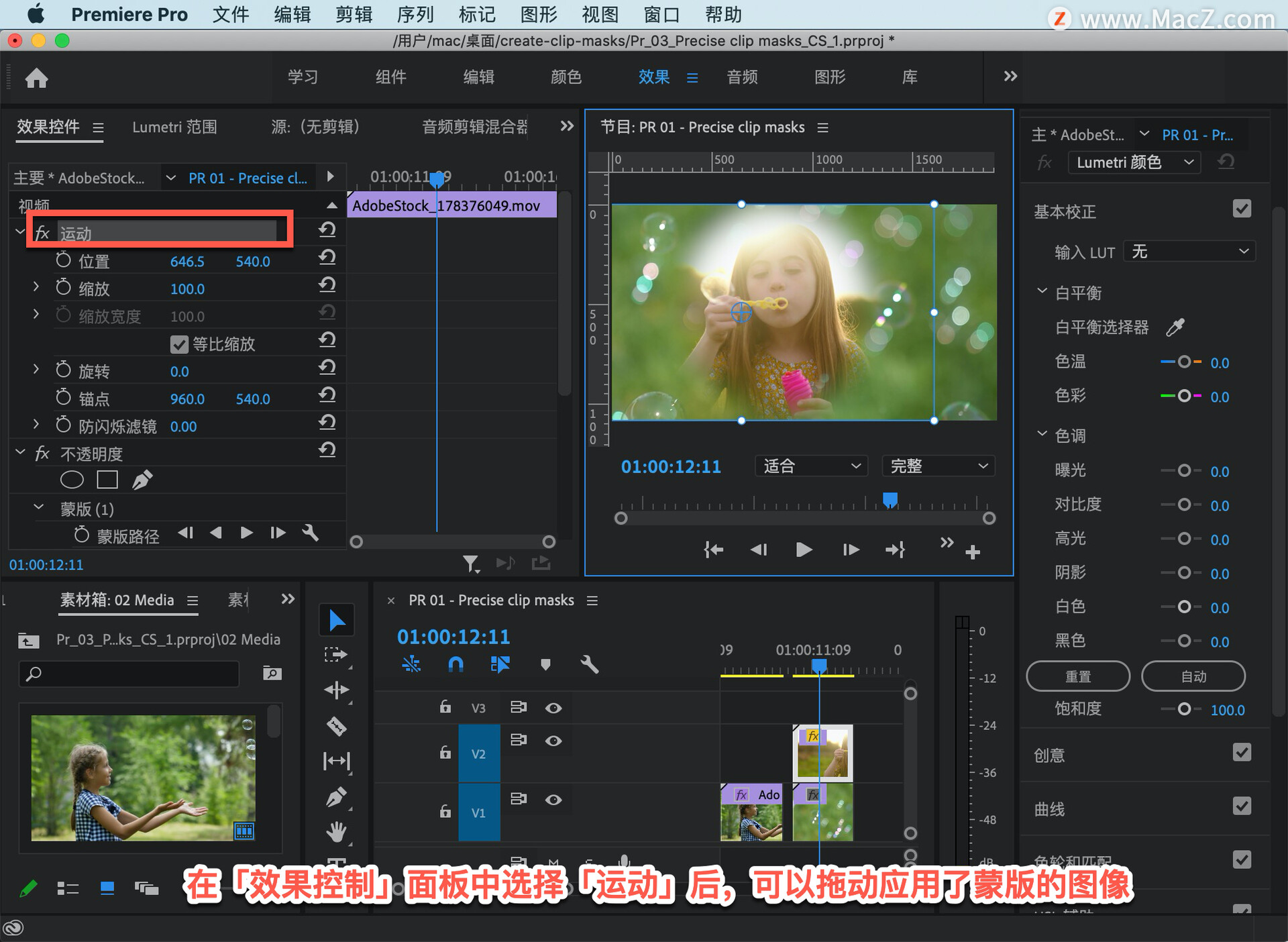Lock track V2
Image resolution: width=1288 pixels, height=942 pixels.
tap(445, 752)
